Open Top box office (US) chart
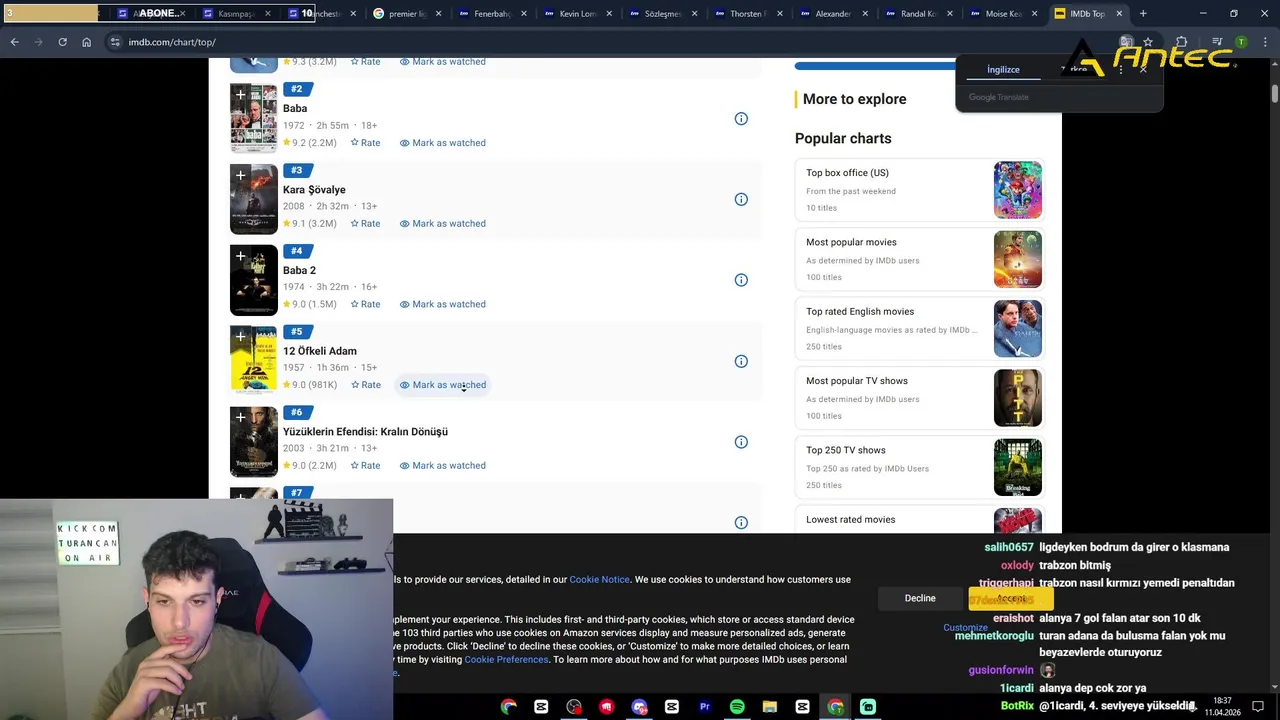 coord(919,190)
